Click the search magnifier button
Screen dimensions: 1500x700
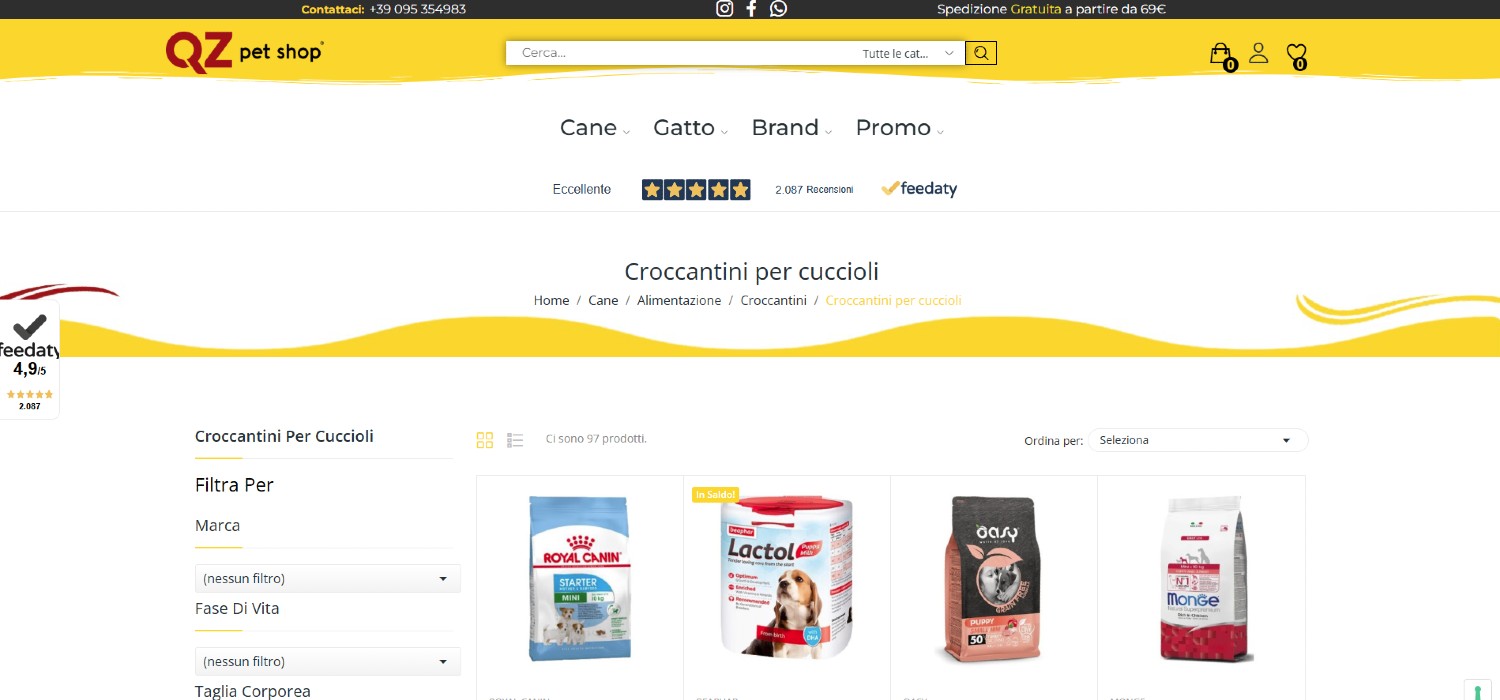coord(981,53)
